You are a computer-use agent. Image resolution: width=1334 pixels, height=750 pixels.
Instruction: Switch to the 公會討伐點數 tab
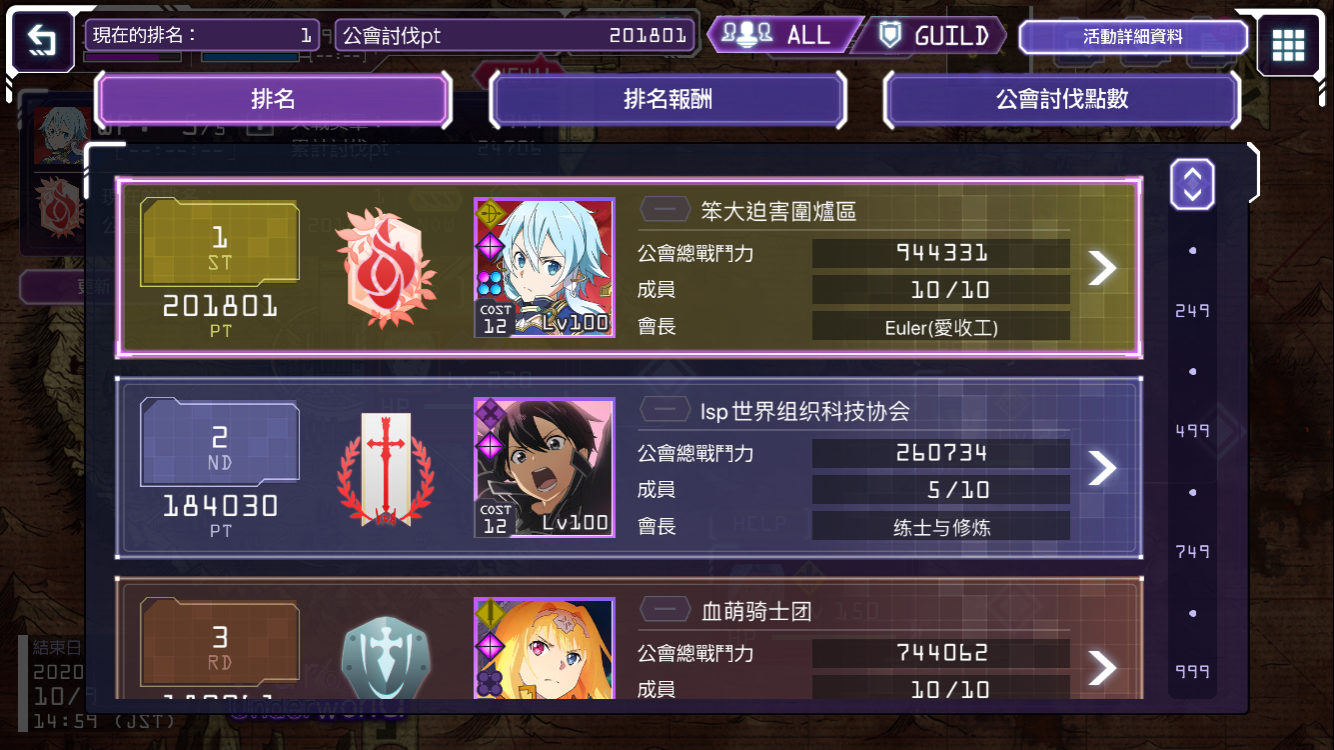tap(1061, 99)
